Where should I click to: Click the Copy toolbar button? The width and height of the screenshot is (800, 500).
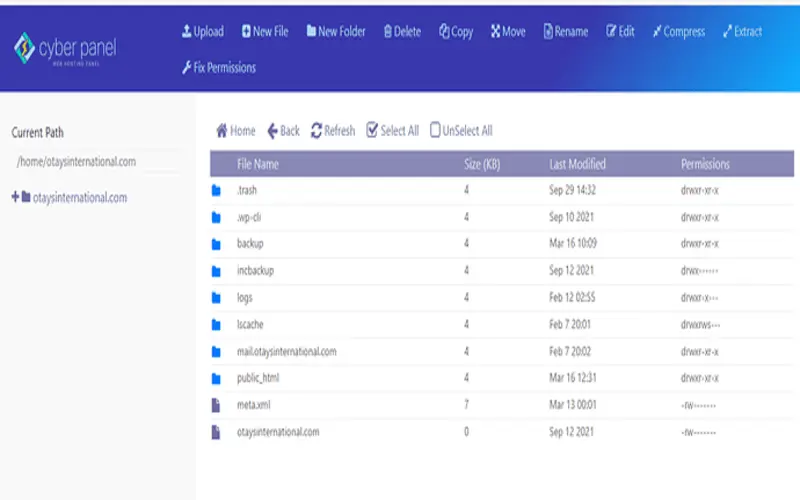pyautogui.click(x=456, y=32)
